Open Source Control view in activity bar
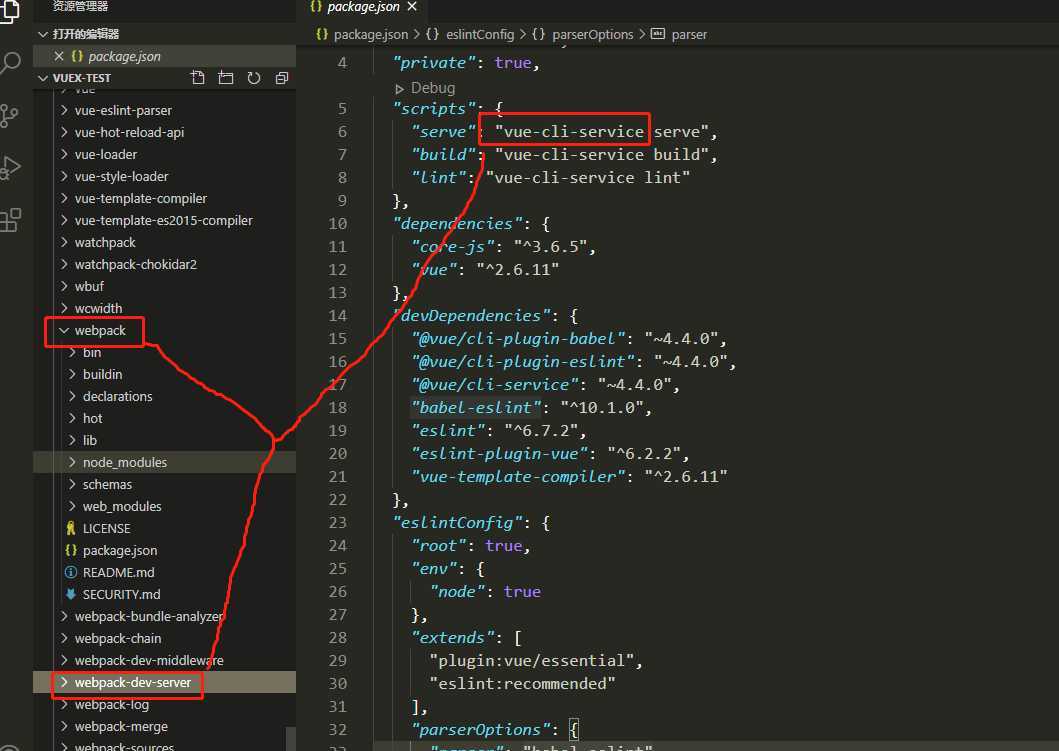Image resolution: width=1059 pixels, height=751 pixels. point(9,115)
